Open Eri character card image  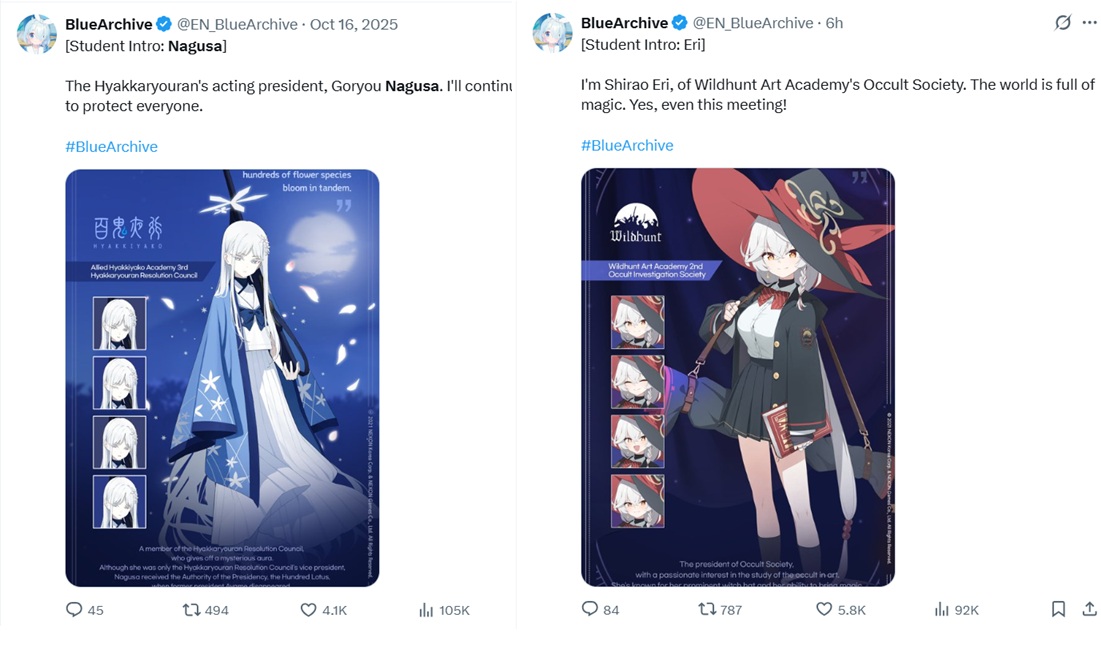(x=737, y=377)
